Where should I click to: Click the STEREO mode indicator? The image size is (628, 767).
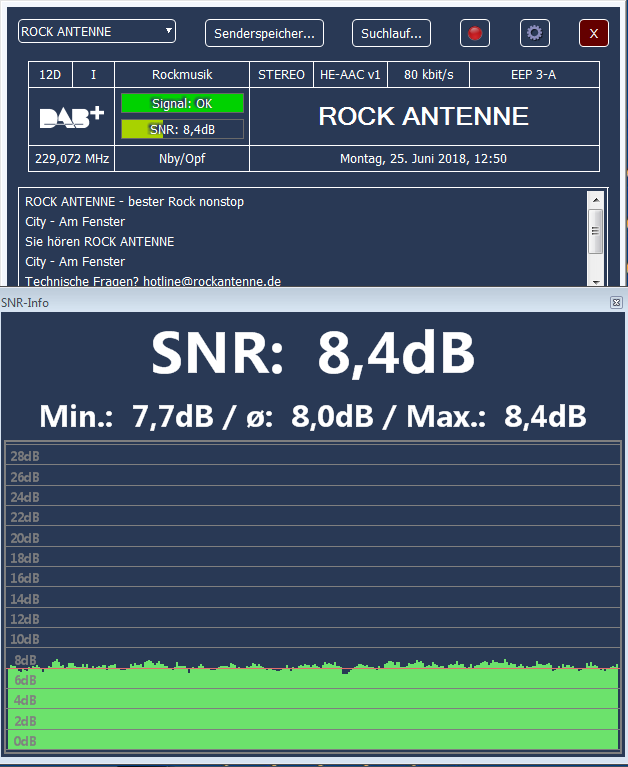pyautogui.click(x=281, y=75)
